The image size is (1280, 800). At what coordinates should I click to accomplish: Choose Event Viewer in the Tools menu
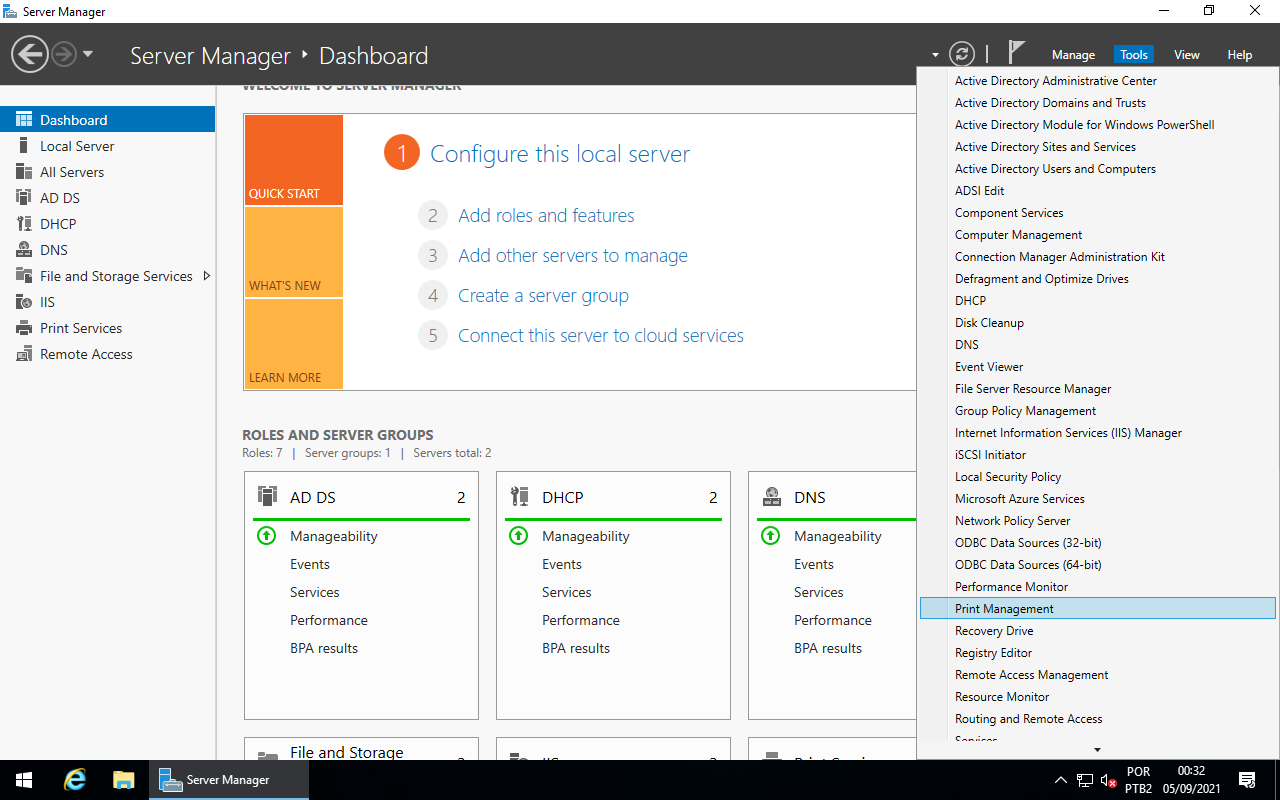pos(988,367)
